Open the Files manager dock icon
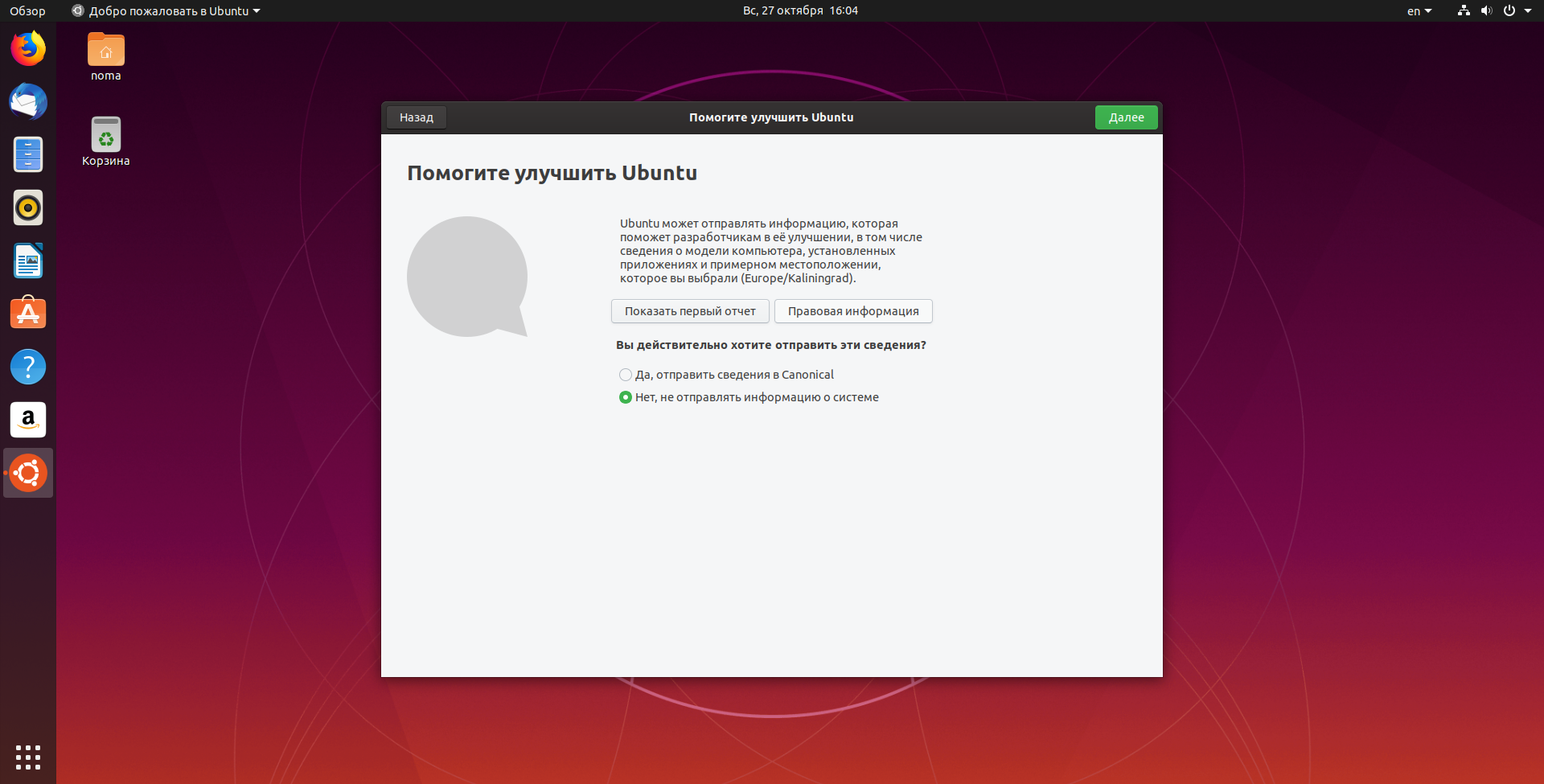Screen dimensions: 1544x784 pos(28,154)
